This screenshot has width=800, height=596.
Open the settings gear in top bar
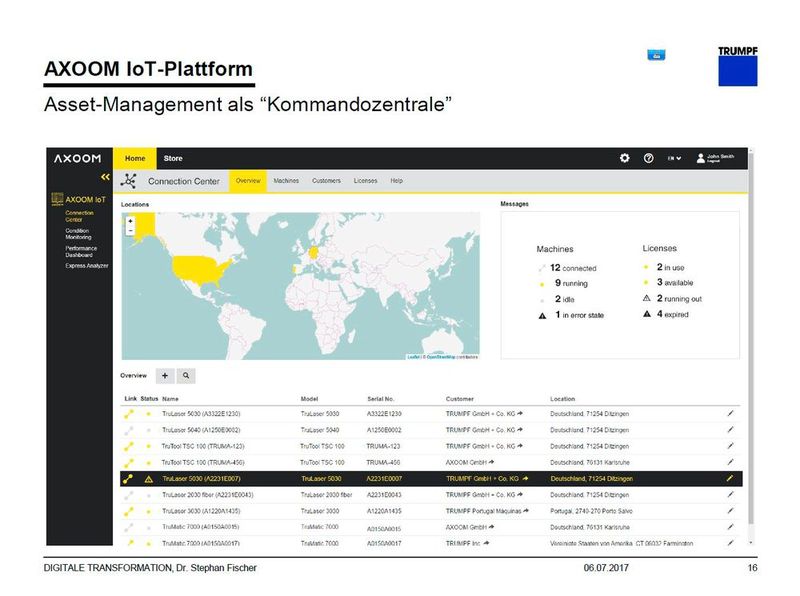[x=625, y=158]
